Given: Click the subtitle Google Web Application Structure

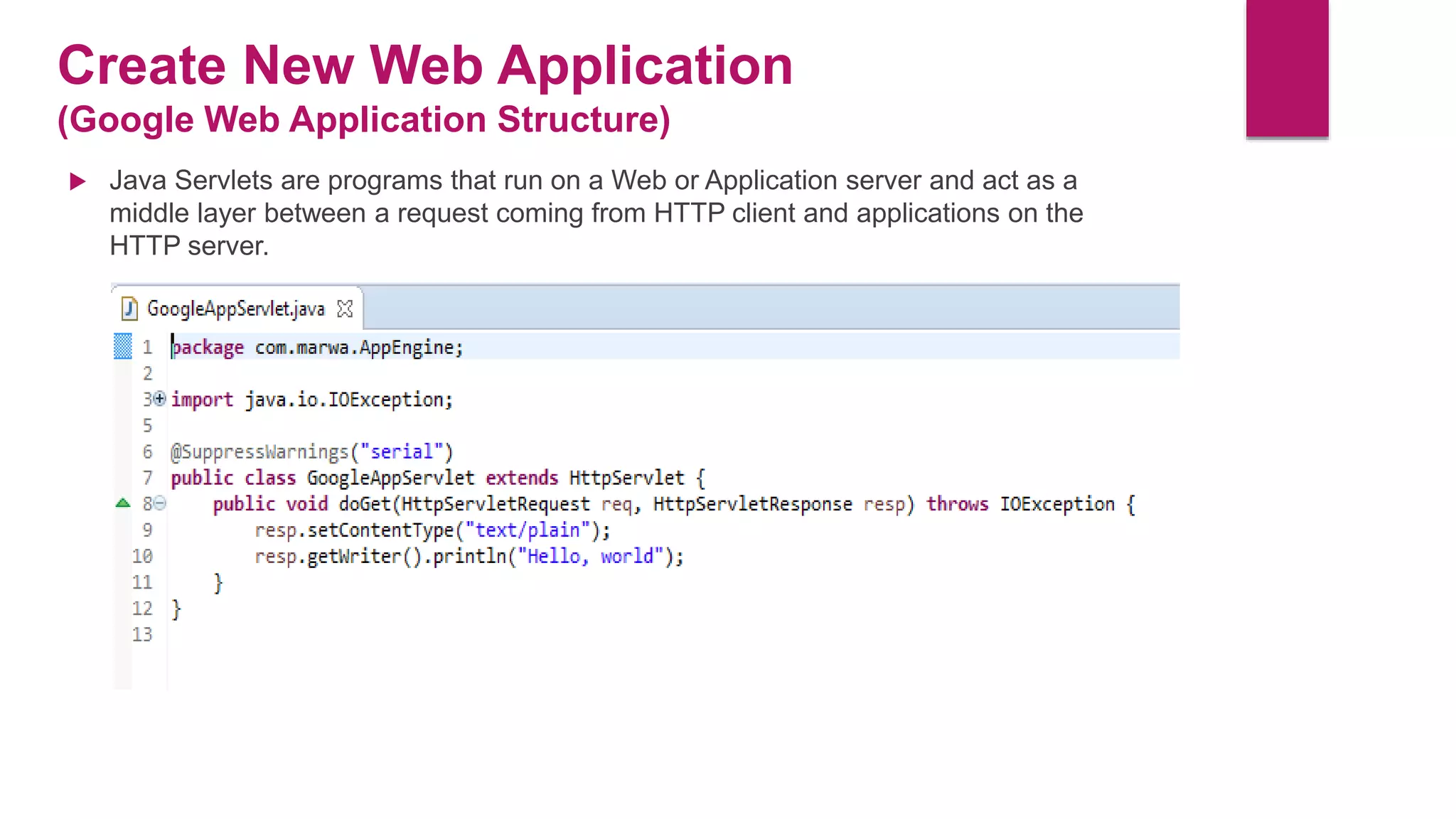Looking at the screenshot, I should [364, 119].
